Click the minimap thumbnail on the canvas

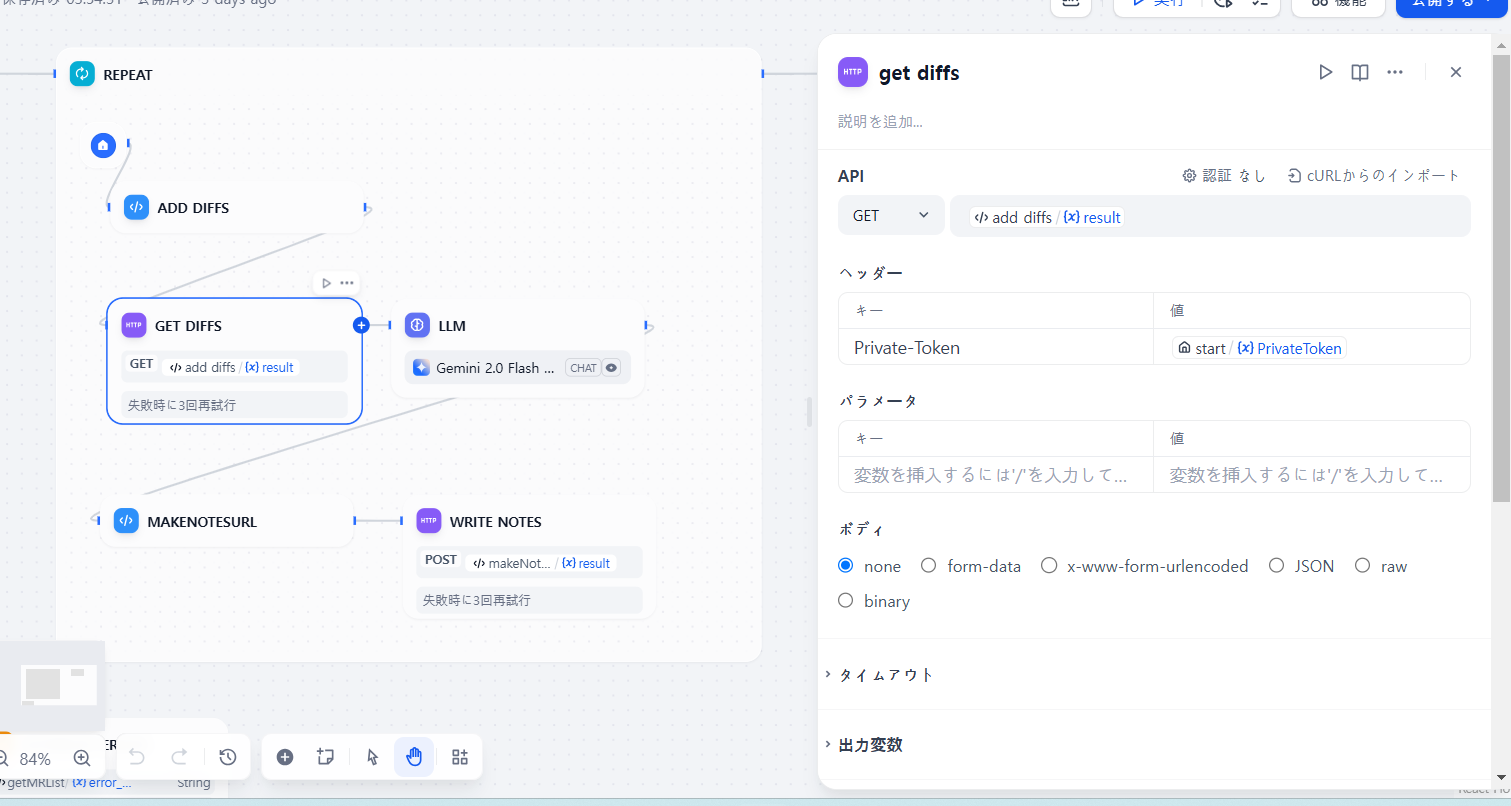tap(52, 685)
